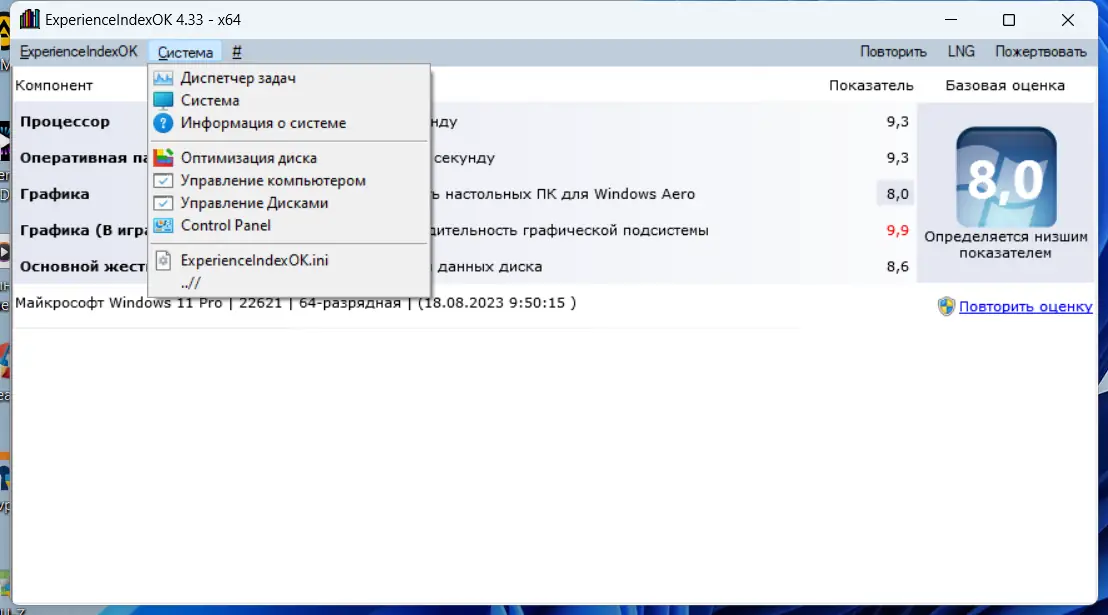Viewport: 1108px width, 615px height.
Task: Click the icon beside Управление компьютером
Action: tap(163, 180)
